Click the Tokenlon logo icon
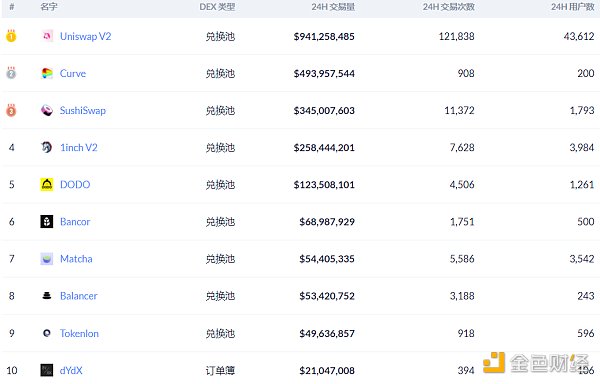The image size is (600, 384). [47, 333]
